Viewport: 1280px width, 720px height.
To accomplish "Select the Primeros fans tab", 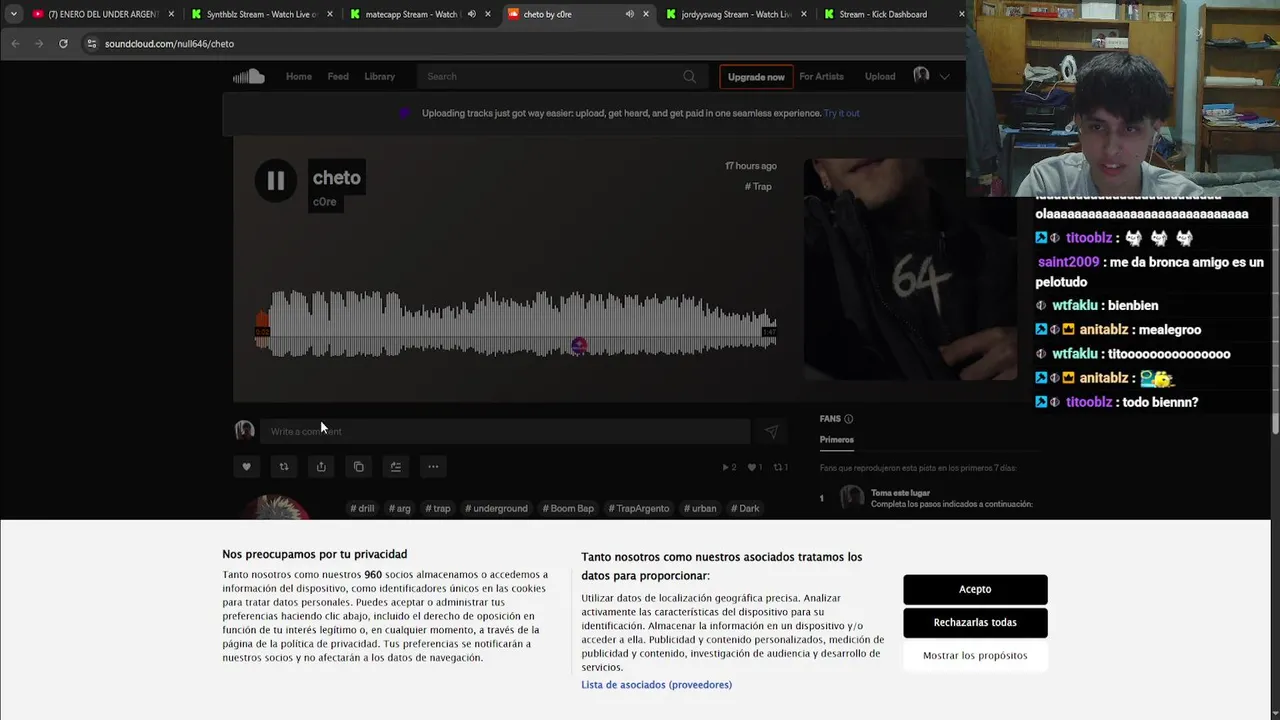I will click(x=837, y=440).
